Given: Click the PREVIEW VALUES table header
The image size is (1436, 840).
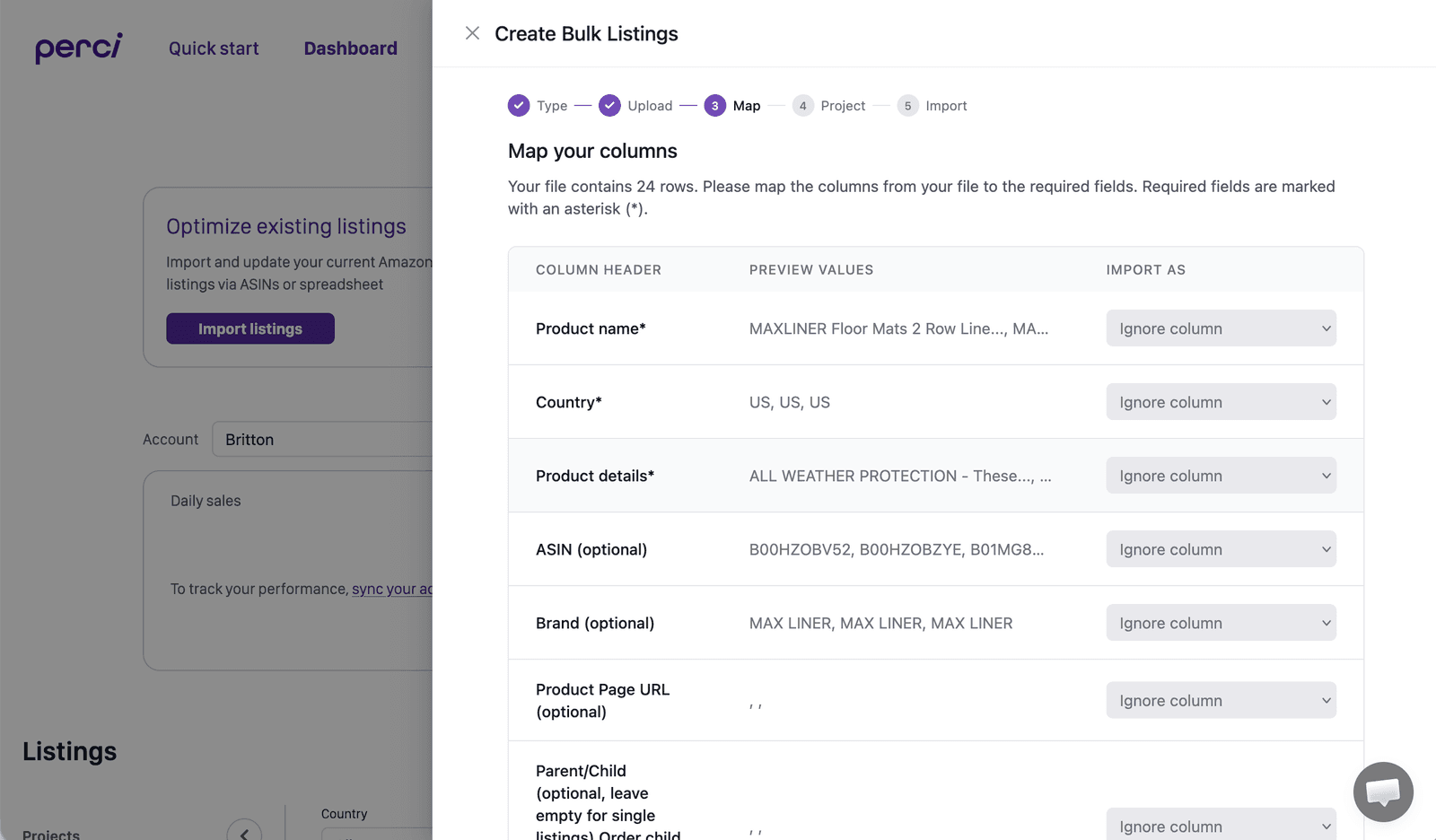Looking at the screenshot, I should [x=811, y=269].
